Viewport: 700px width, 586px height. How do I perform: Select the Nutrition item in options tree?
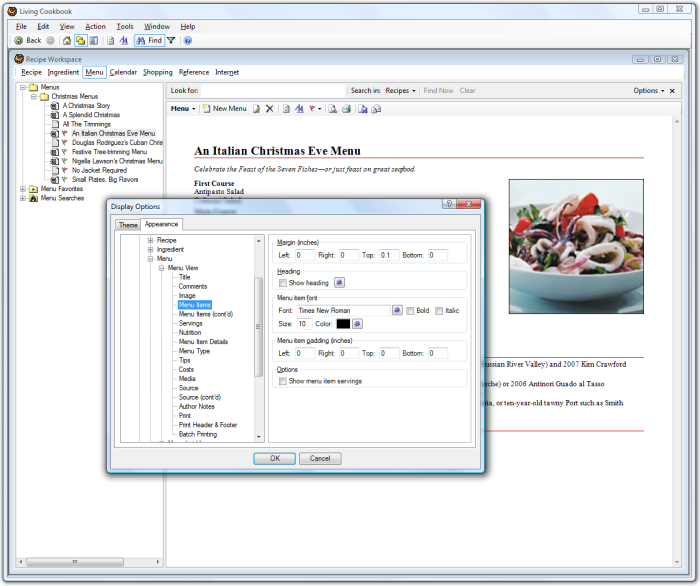click(x=190, y=332)
